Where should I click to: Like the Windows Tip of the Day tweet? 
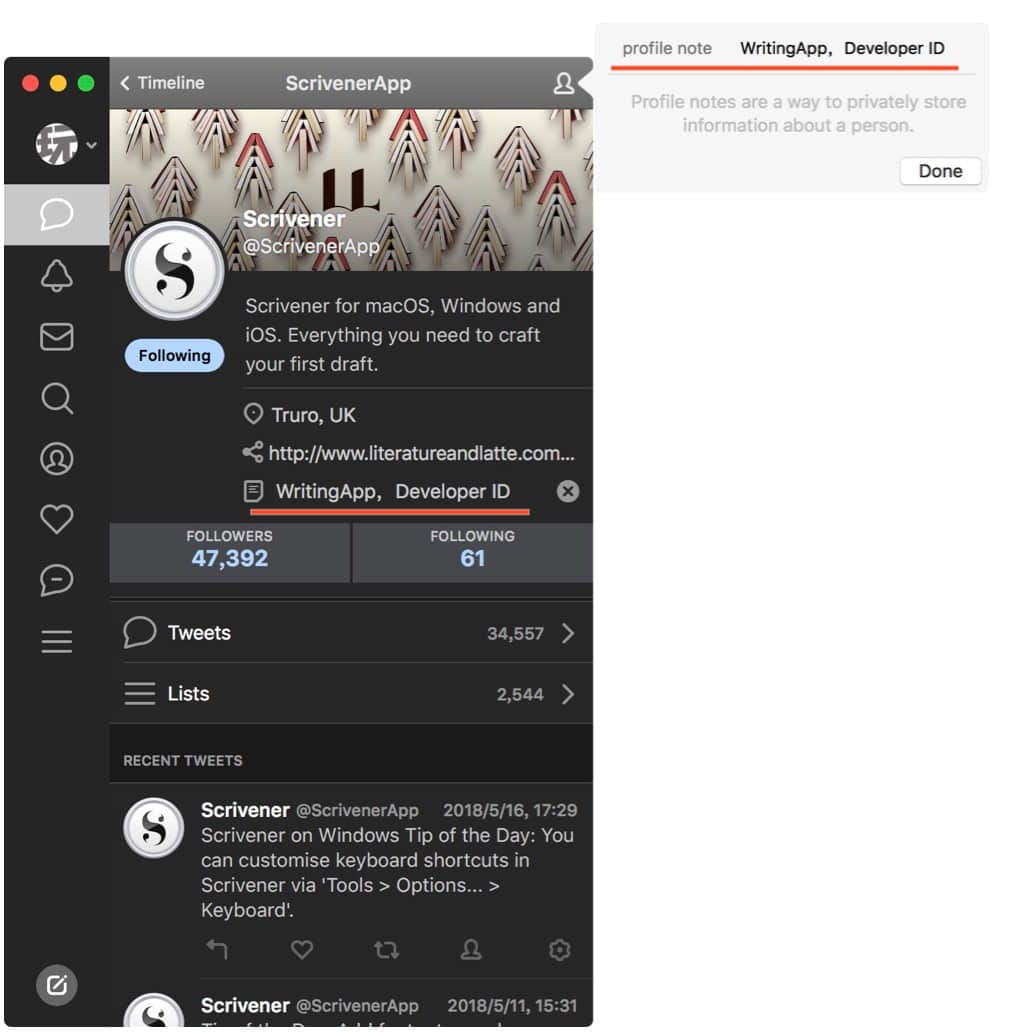(x=302, y=949)
